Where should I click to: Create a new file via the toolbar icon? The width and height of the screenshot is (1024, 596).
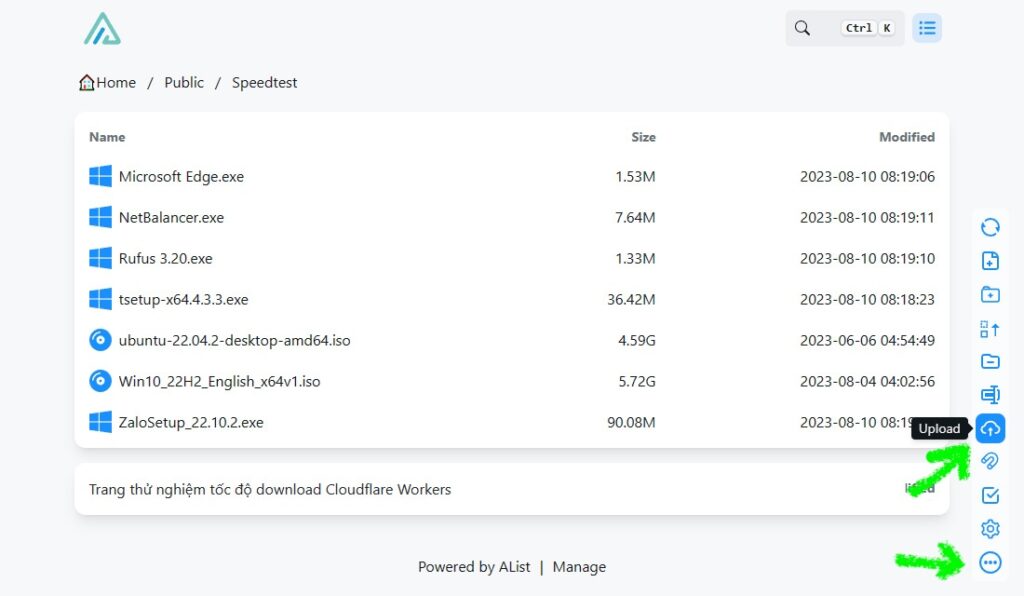click(990, 261)
